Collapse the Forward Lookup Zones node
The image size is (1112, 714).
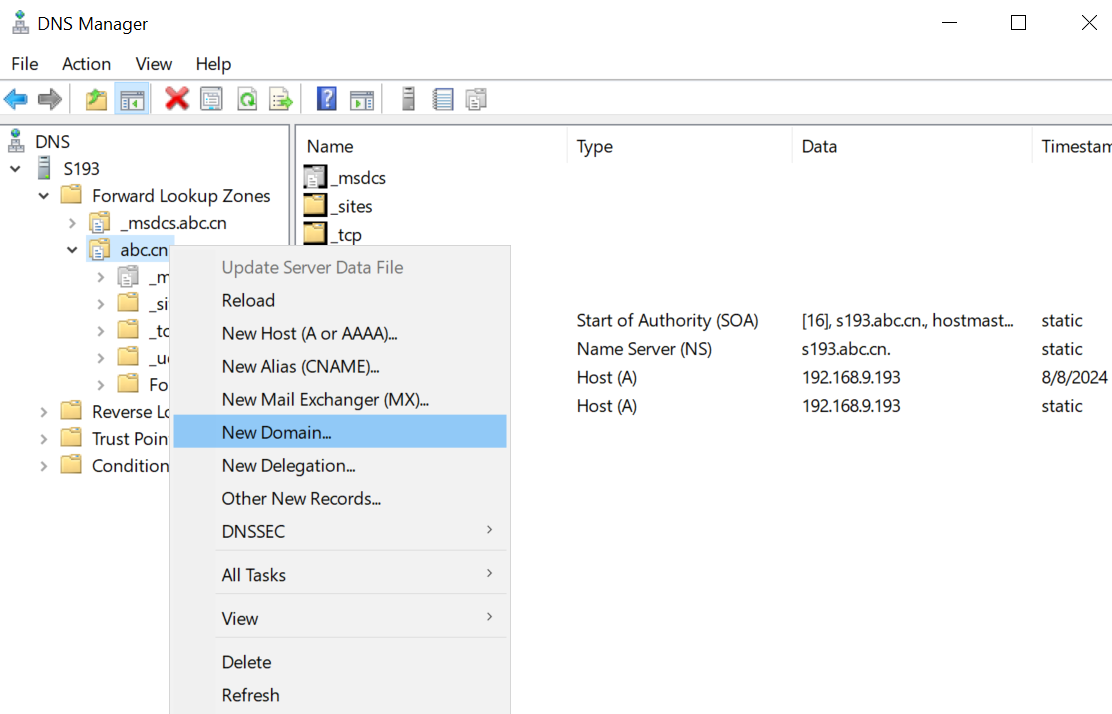[x=44, y=196]
